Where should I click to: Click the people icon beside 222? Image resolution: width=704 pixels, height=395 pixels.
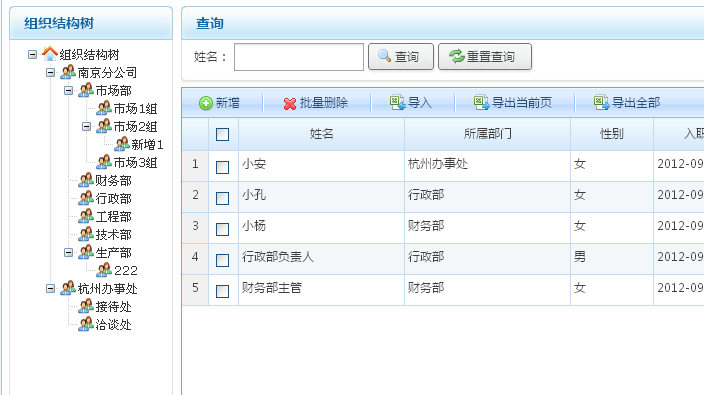coord(104,270)
